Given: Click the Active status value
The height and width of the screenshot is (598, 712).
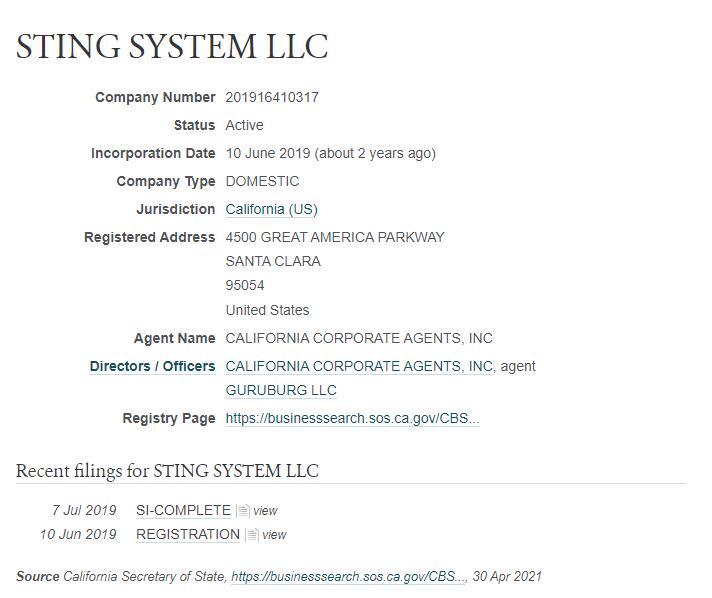Looking at the screenshot, I should point(244,125).
